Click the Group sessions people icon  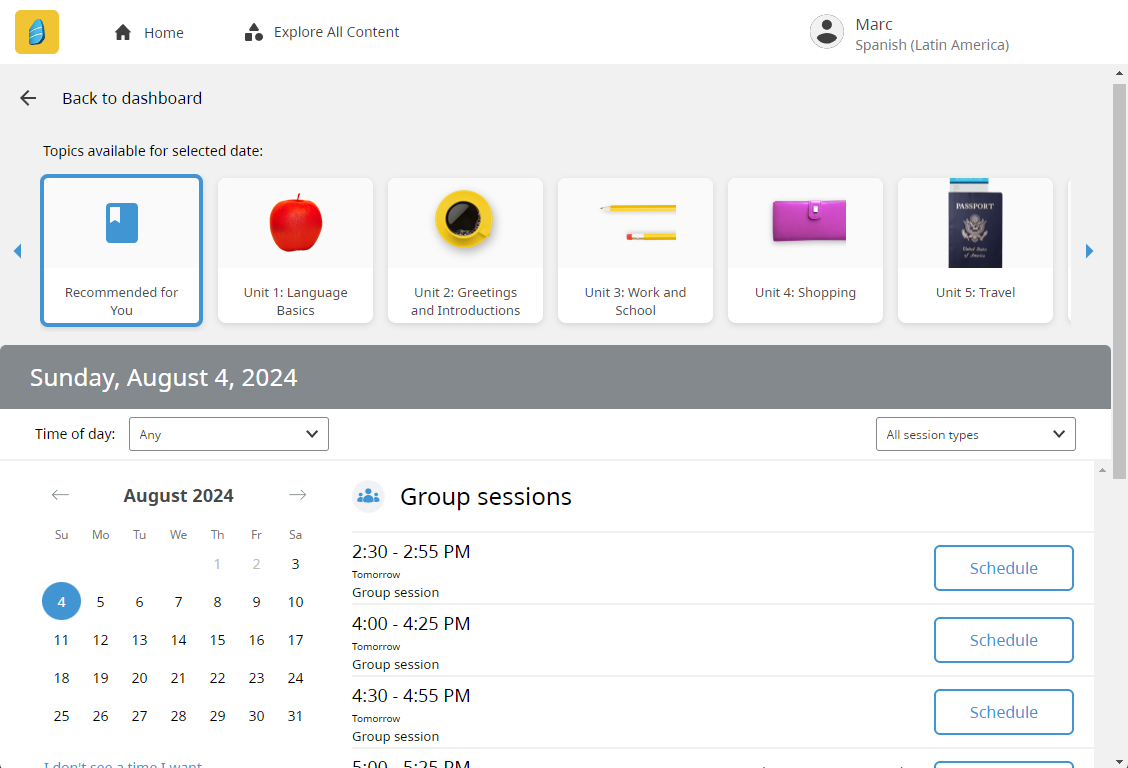pos(368,496)
